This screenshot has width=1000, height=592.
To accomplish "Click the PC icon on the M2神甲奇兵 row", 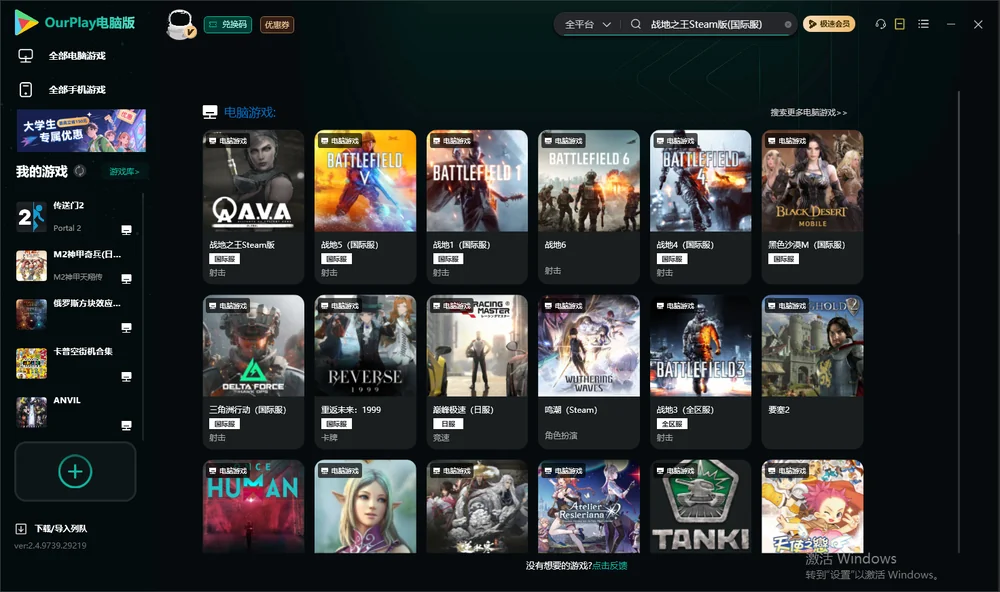I will click(x=126, y=279).
